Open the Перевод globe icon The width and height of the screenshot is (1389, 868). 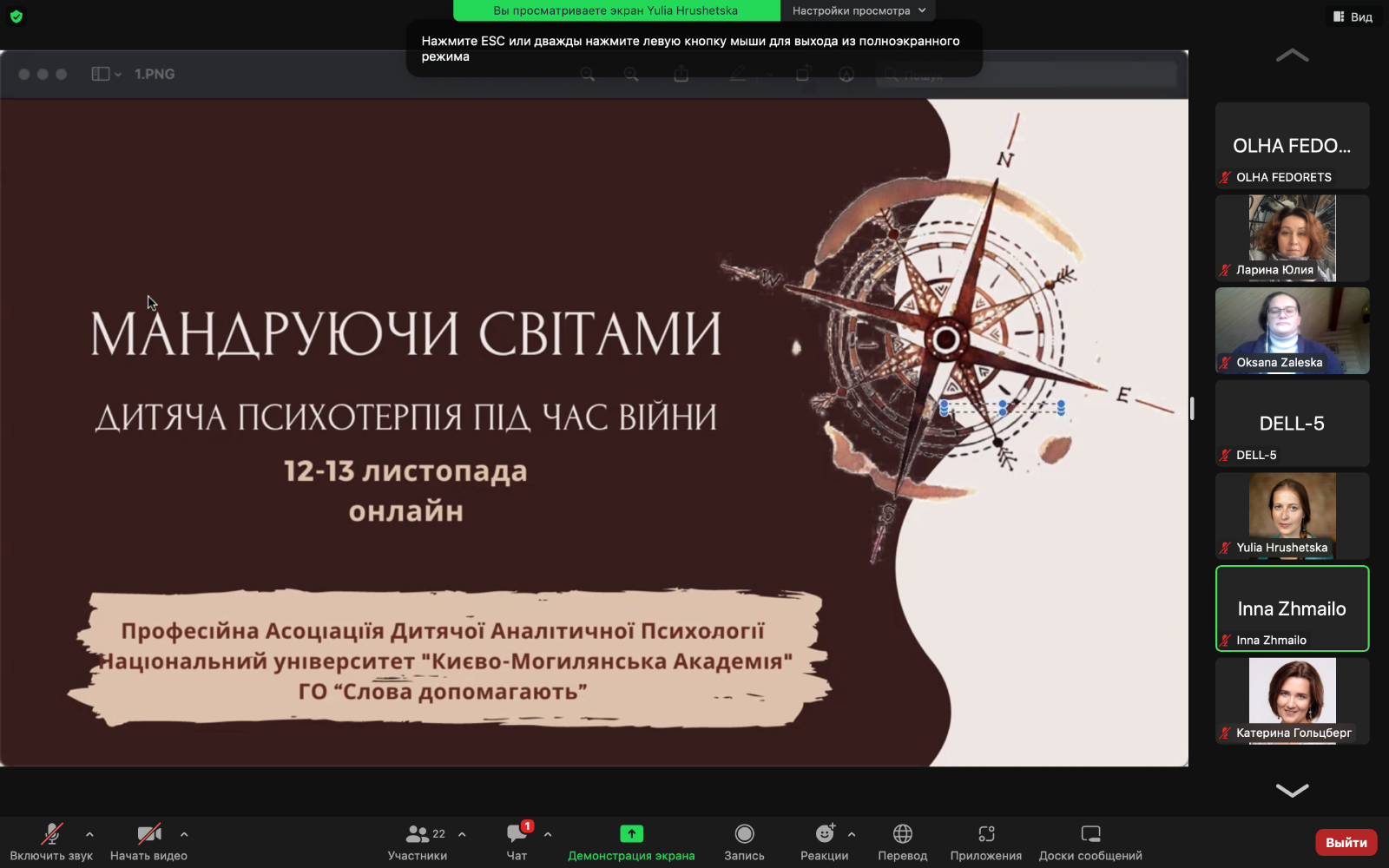[902, 834]
